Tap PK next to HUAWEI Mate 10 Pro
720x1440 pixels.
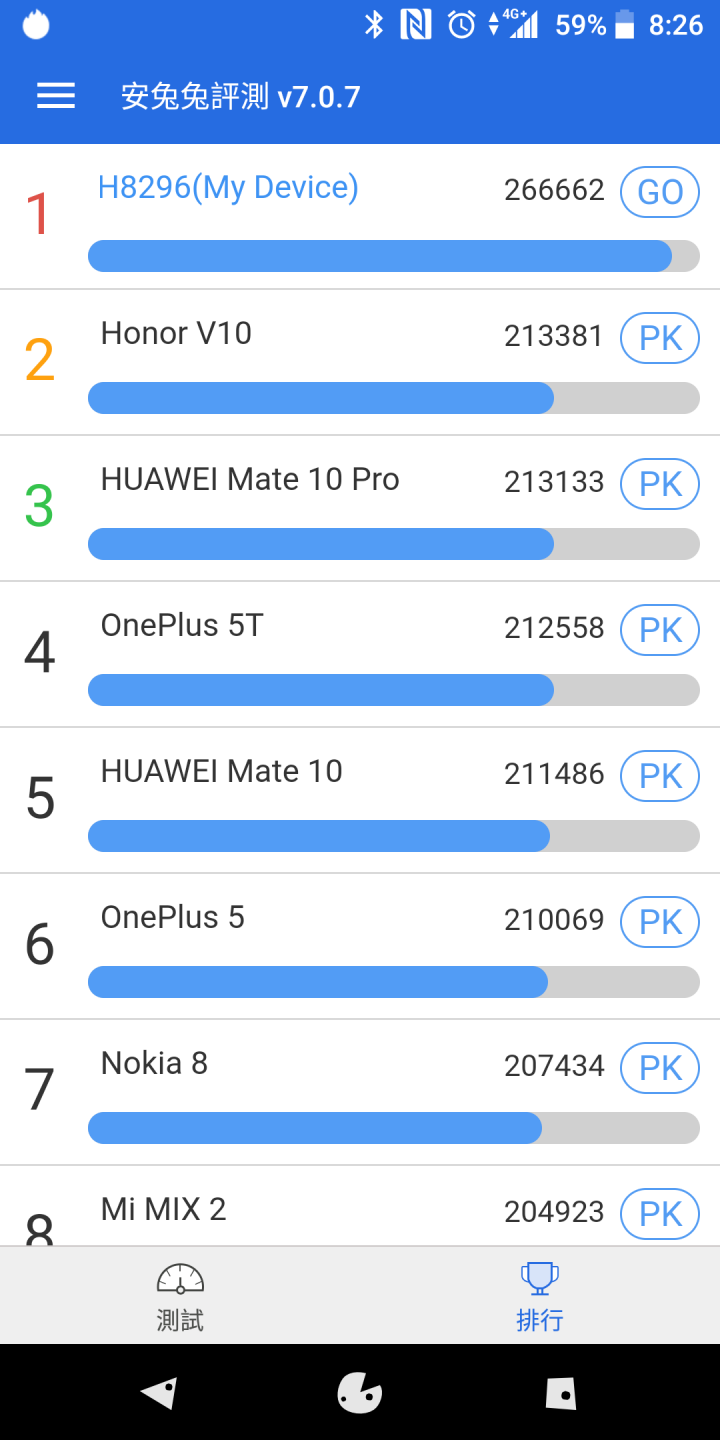pos(660,484)
